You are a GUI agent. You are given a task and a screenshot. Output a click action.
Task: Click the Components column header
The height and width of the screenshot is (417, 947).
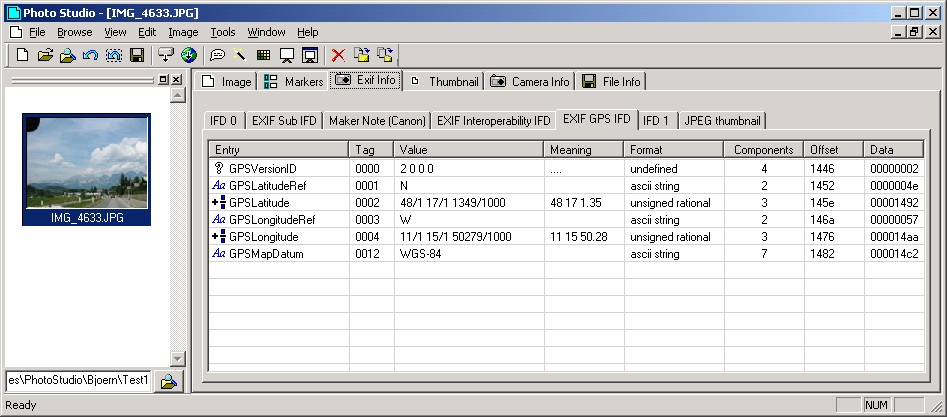tap(763, 150)
